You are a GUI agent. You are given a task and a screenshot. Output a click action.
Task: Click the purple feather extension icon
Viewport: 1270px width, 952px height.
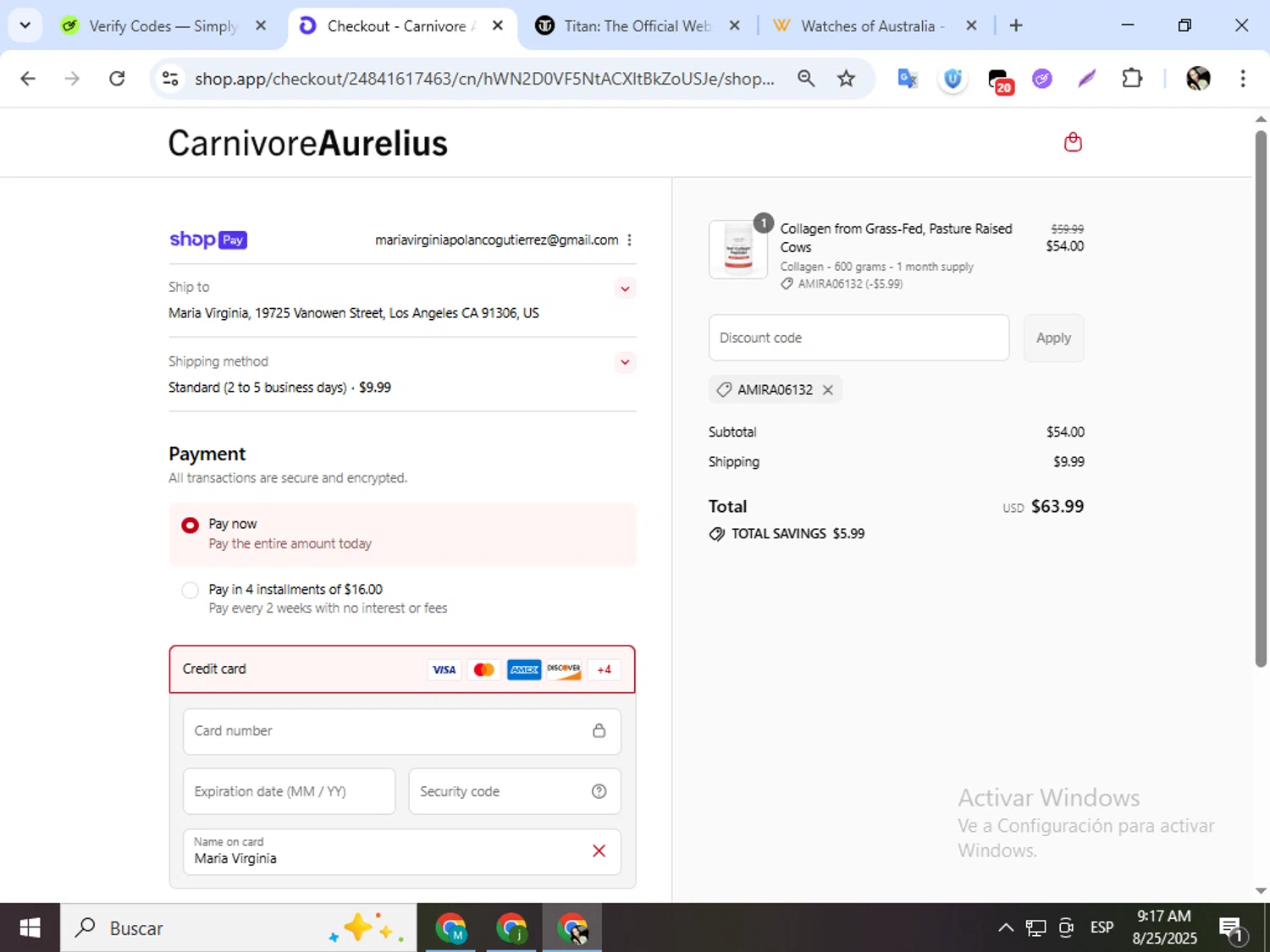pos(1087,79)
